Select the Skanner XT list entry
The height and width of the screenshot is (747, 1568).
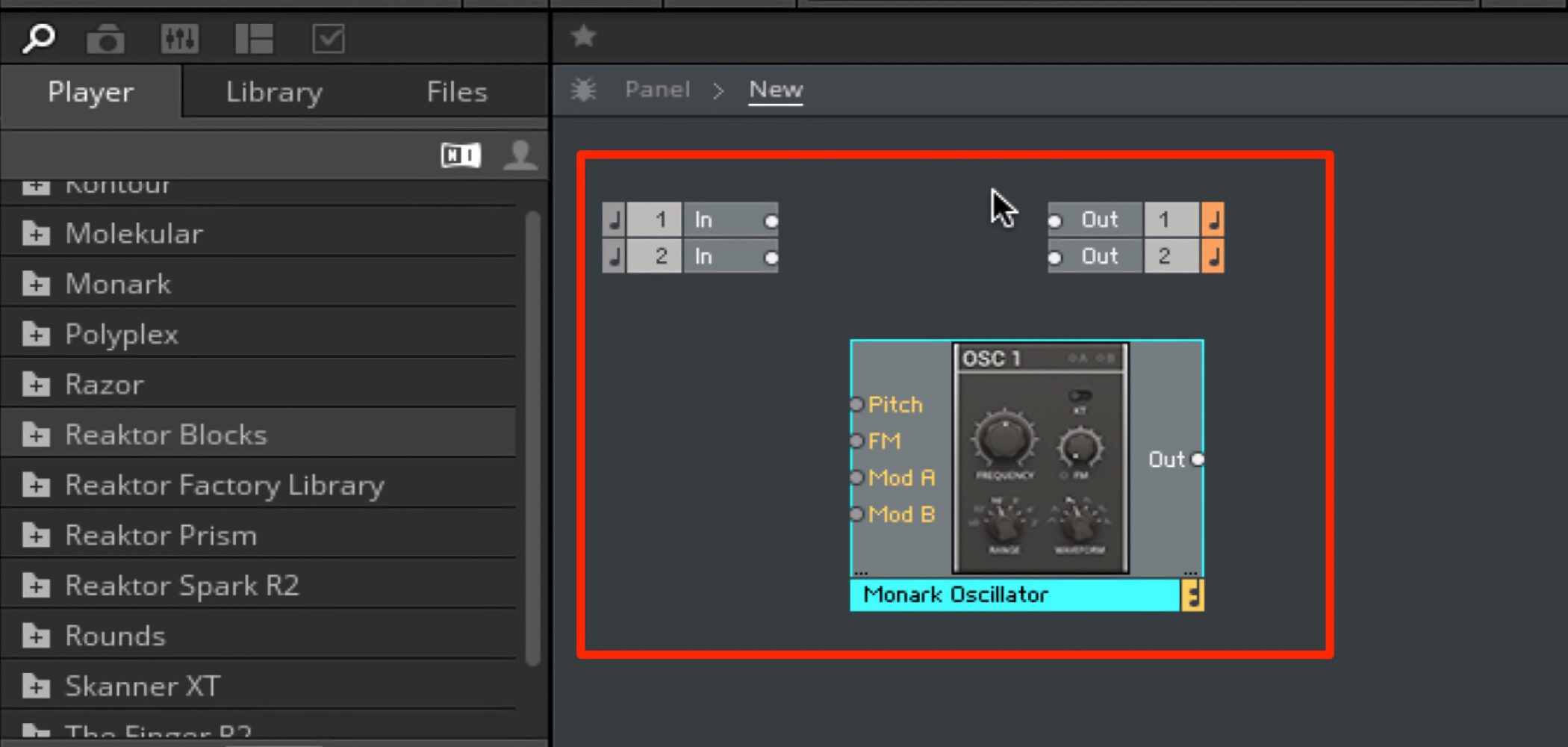point(258,686)
